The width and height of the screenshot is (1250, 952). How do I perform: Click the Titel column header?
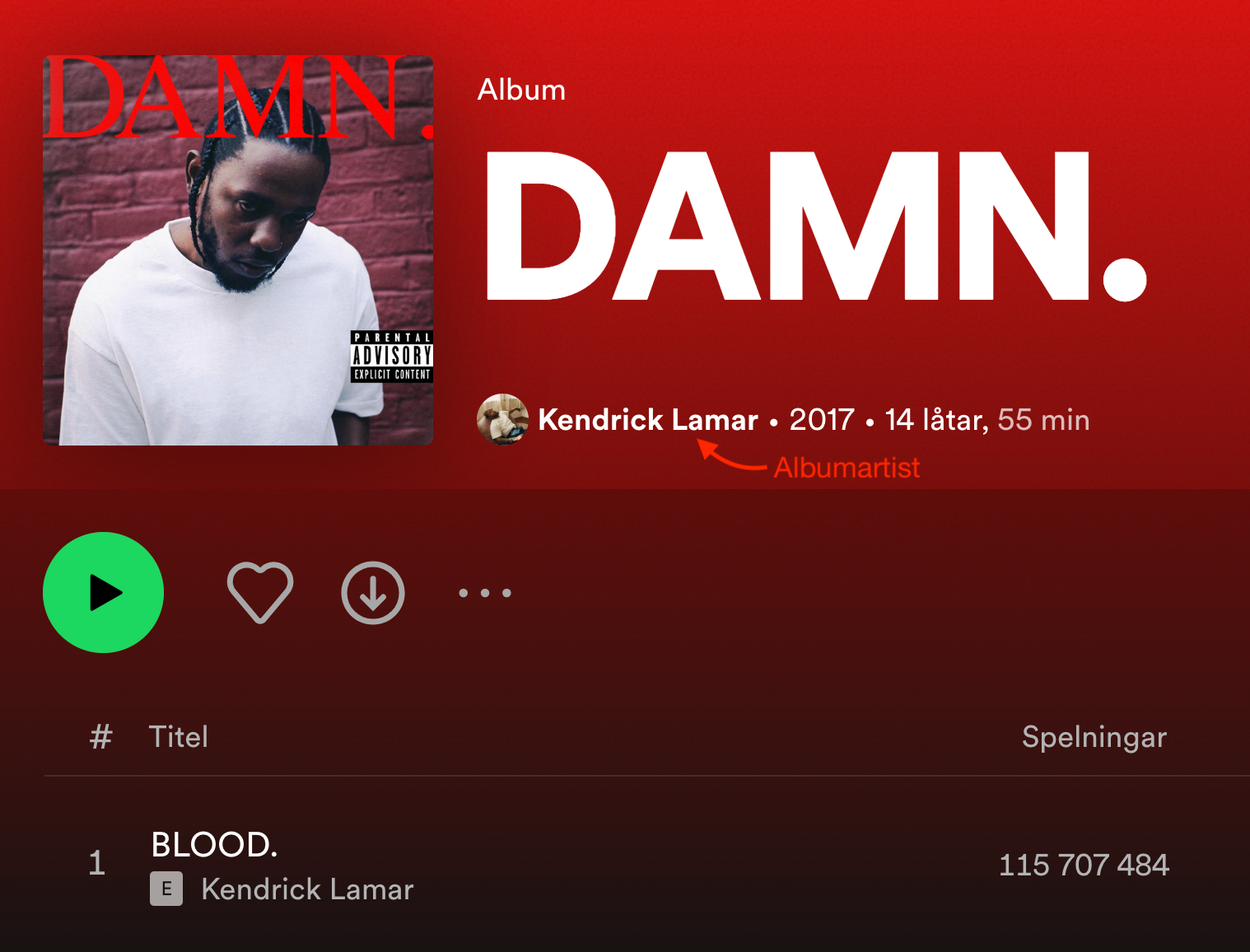tap(178, 736)
